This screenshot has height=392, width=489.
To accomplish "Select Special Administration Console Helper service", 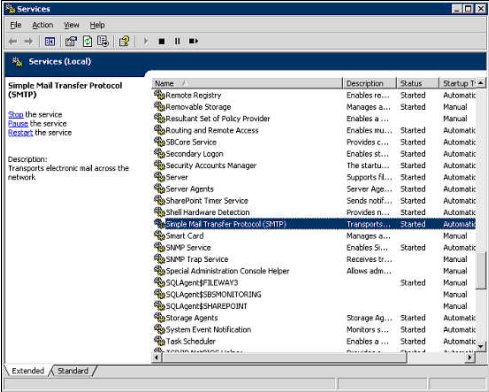I will point(314,271).
